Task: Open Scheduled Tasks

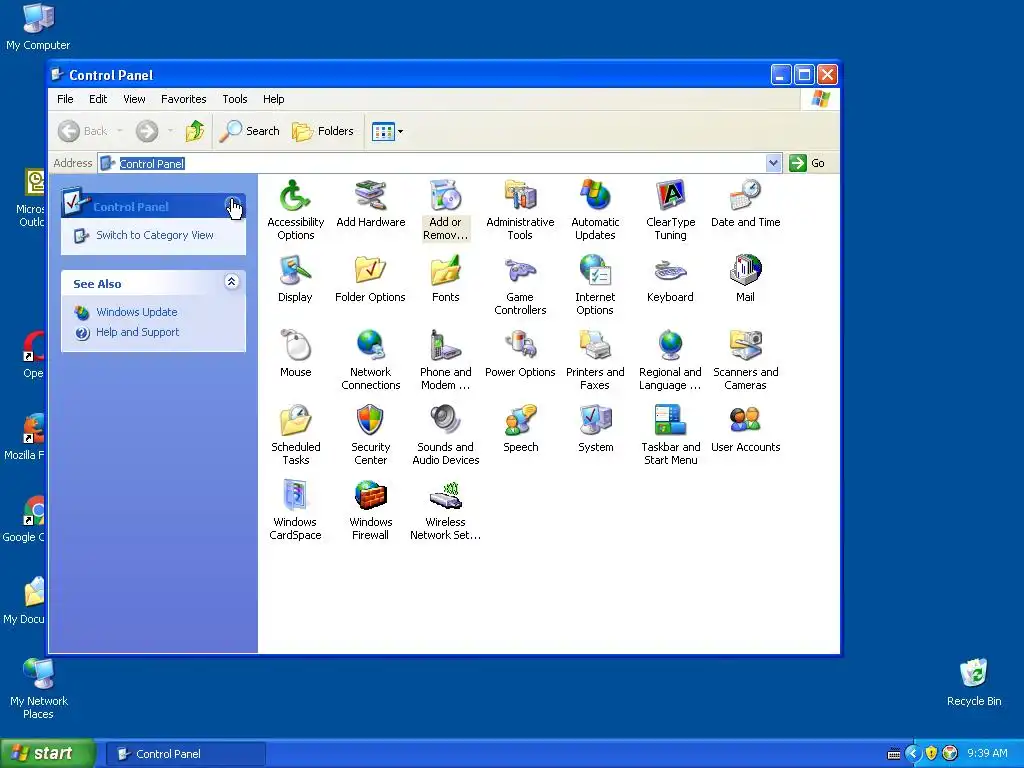Action: pos(295,435)
